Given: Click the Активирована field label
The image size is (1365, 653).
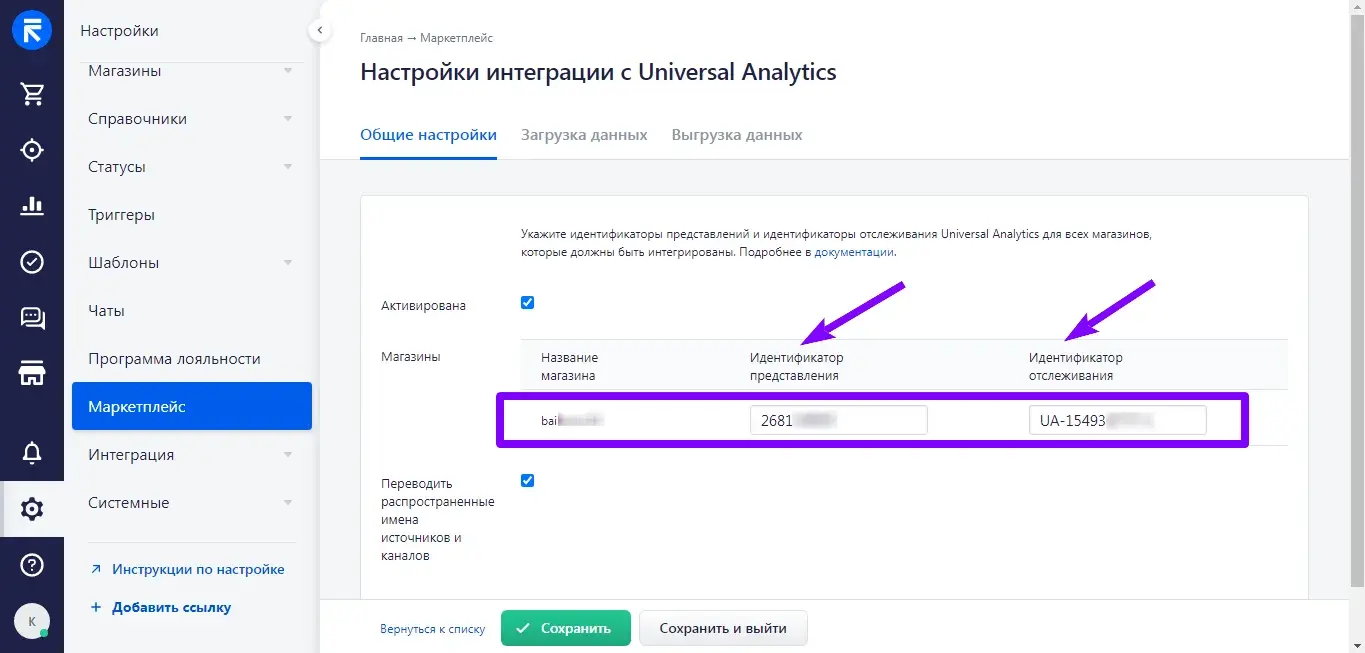Looking at the screenshot, I should 424,306.
